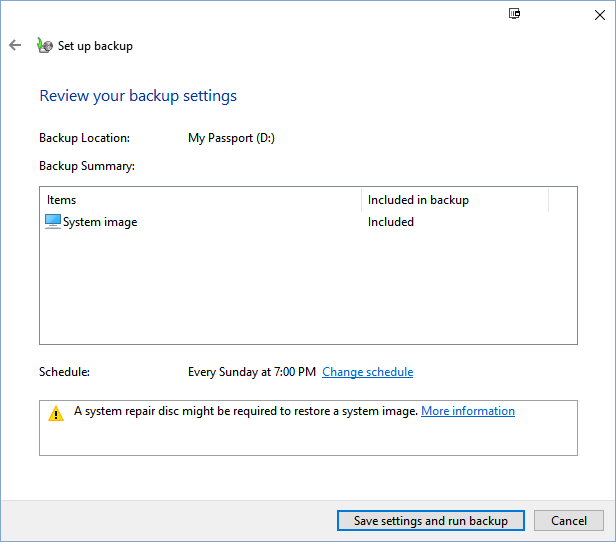
Task: Click the small monitor icon in title bar
Action: coord(514,14)
